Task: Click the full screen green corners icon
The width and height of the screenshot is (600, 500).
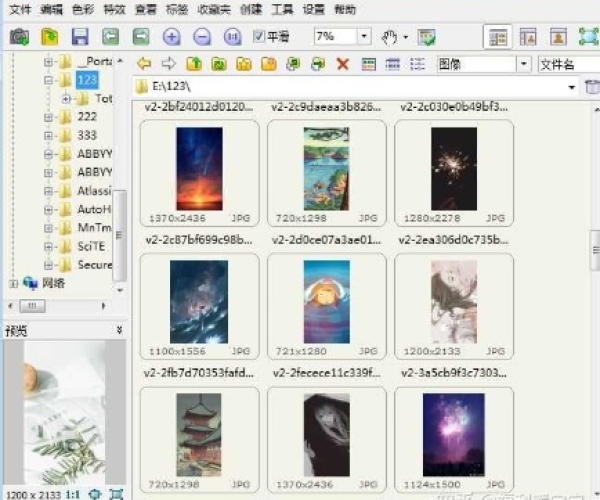Action: pos(589,37)
